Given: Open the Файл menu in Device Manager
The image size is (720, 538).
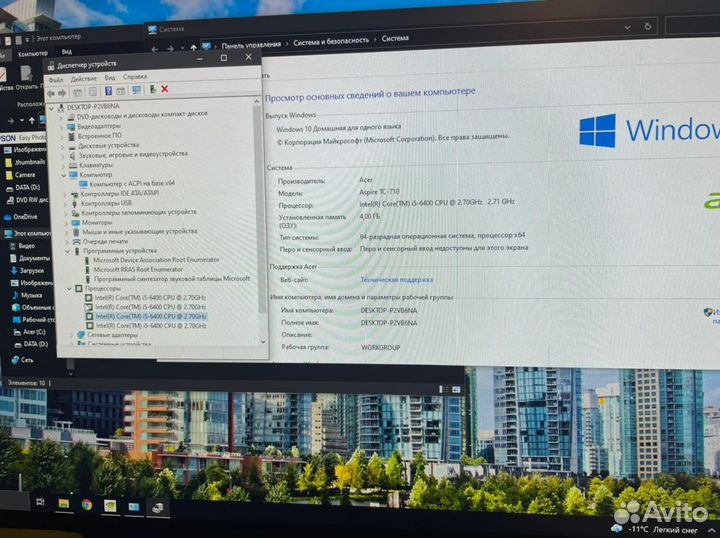Looking at the screenshot, I should click(54, 78).
